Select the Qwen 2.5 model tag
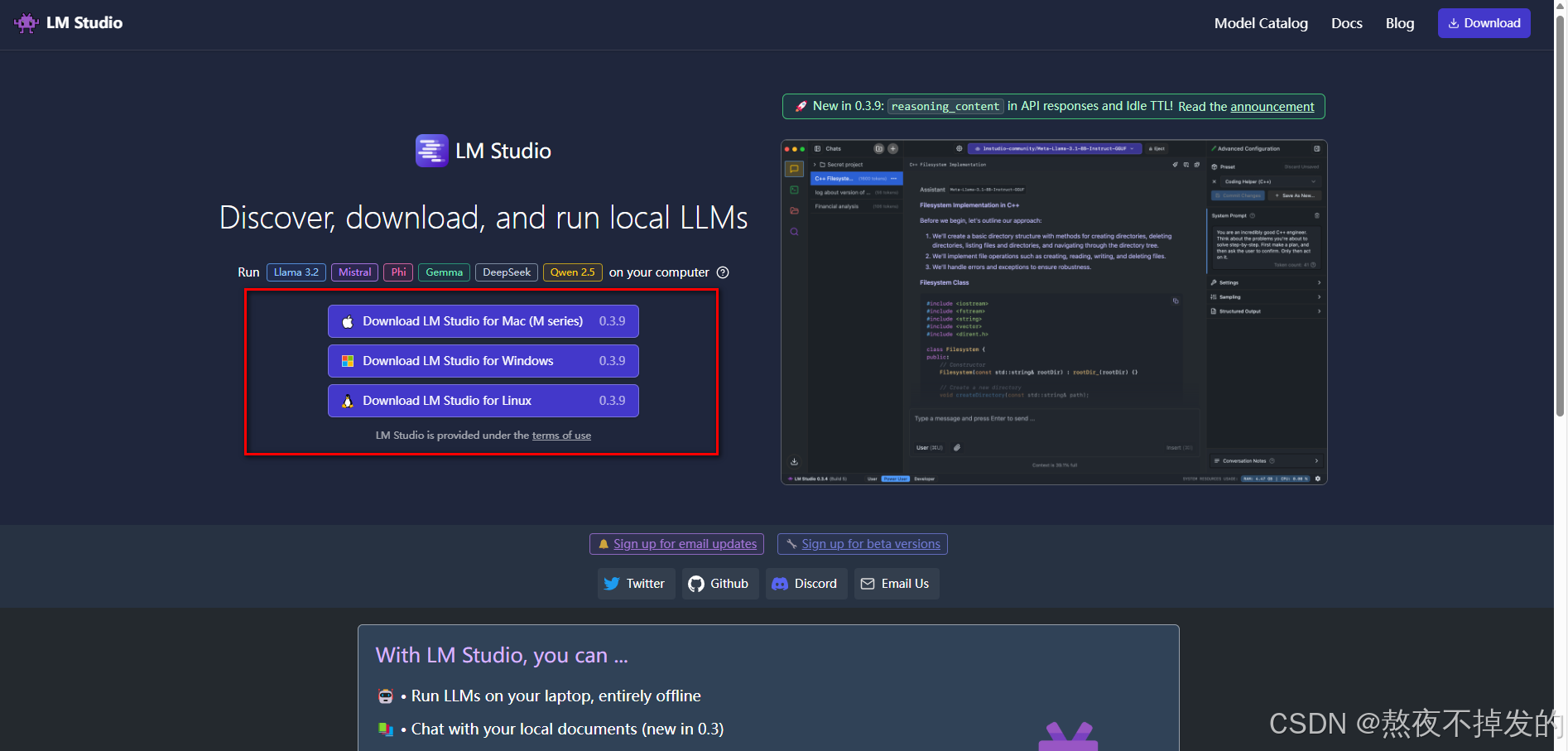The image size is (1568, 751). click(x=572, y=272)
